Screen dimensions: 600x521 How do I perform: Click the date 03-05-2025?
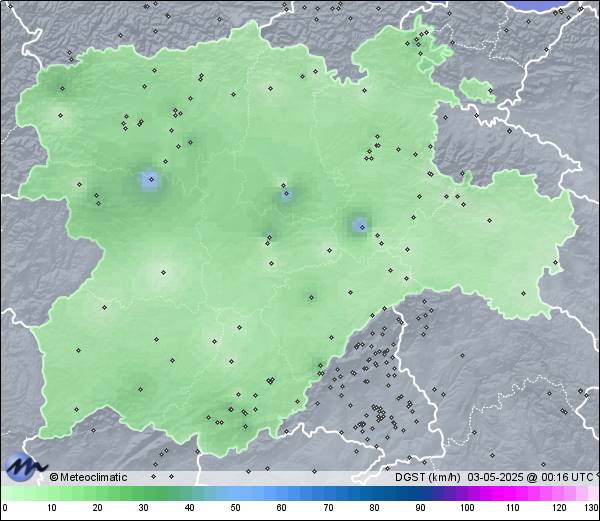point(496,477)
